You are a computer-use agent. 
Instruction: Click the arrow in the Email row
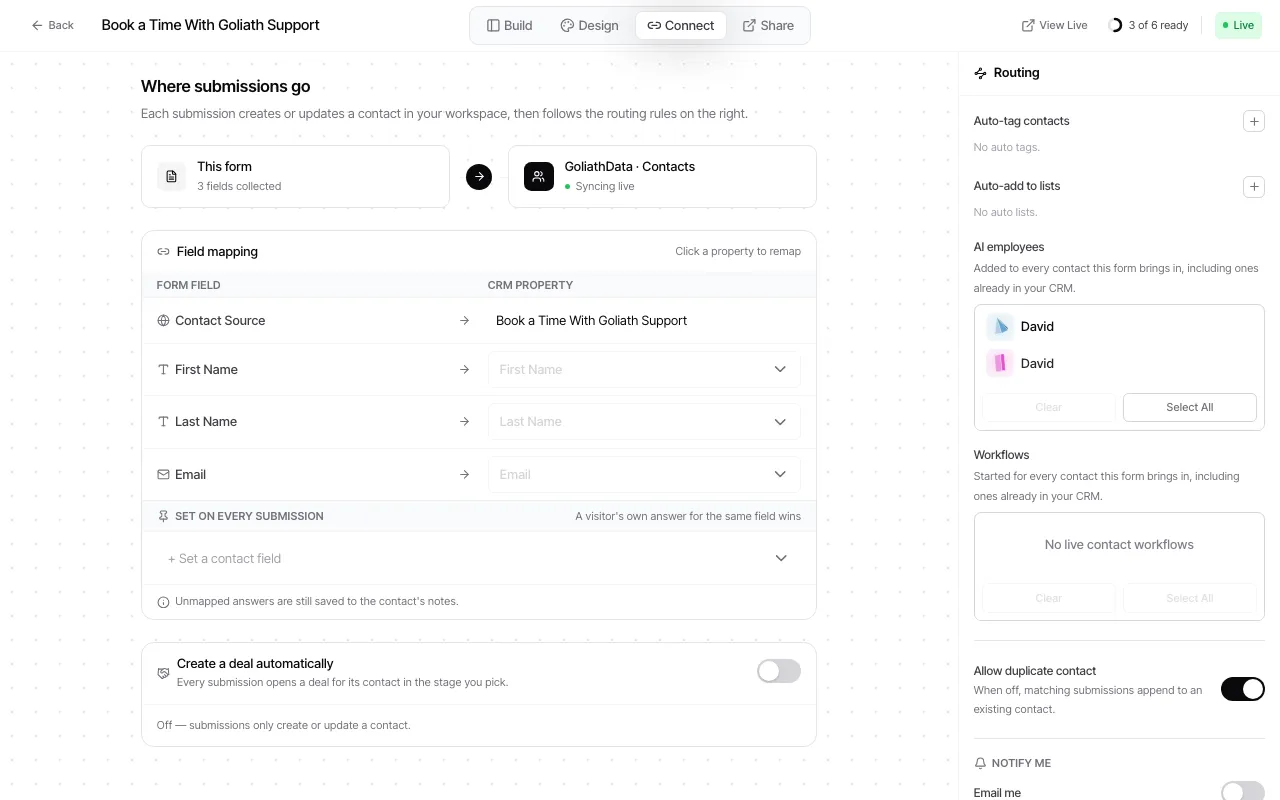(x=464, y=475)
